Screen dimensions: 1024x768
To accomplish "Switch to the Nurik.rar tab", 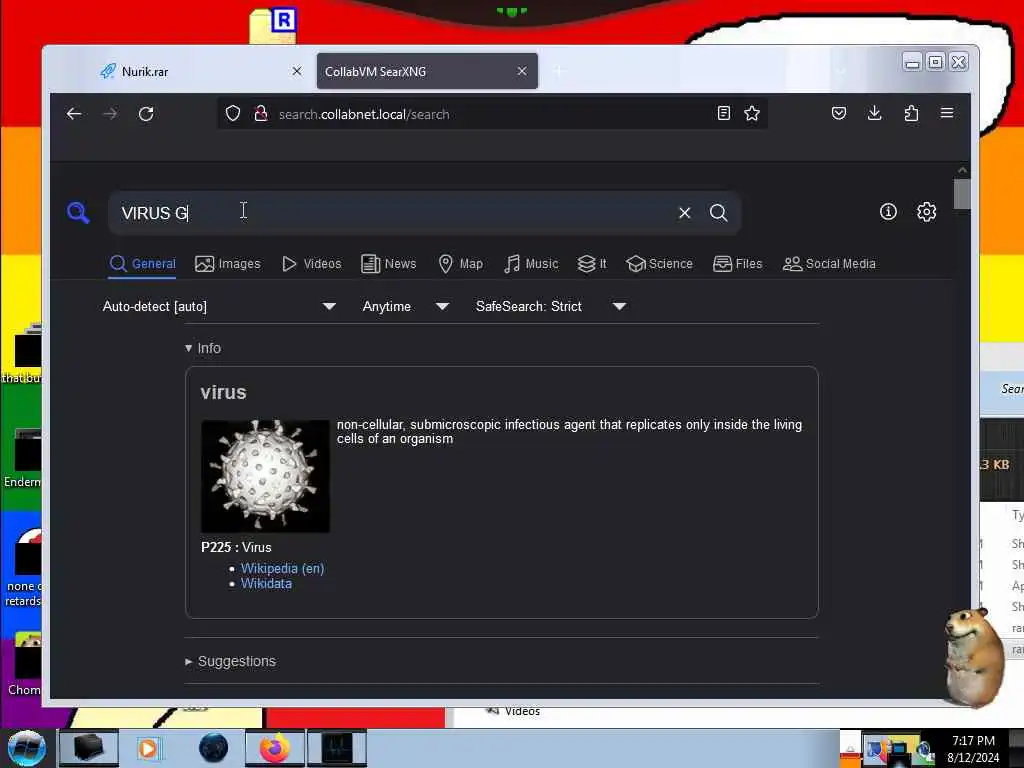I will click(201, 71).
